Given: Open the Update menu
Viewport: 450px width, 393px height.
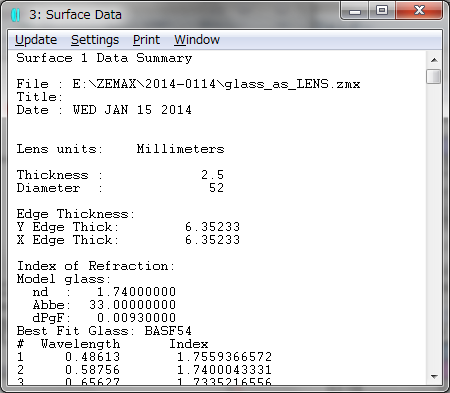Looking at the screenshot, I should click(36, 40).
